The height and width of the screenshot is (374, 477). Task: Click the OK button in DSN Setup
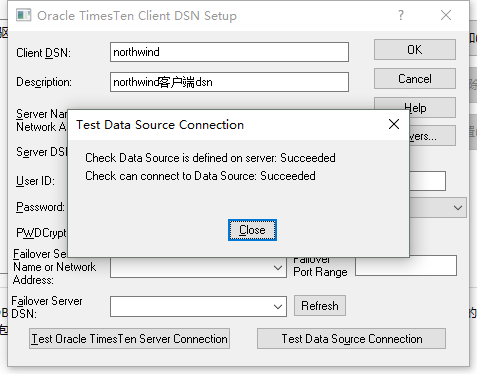pos(415,50)
